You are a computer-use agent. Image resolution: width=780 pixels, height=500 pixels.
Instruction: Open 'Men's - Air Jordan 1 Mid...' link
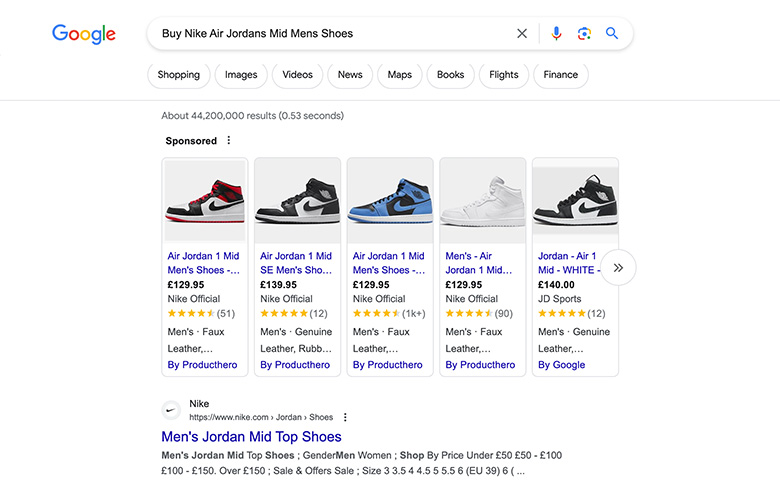(x=479, y=263)
